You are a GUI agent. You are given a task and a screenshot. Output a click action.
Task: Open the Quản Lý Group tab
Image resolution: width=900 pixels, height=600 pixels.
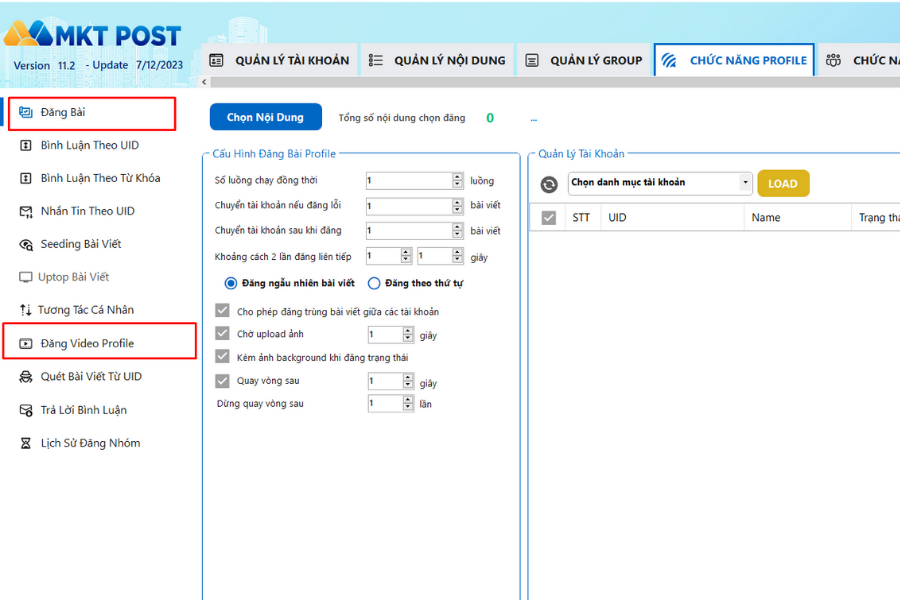584,60
